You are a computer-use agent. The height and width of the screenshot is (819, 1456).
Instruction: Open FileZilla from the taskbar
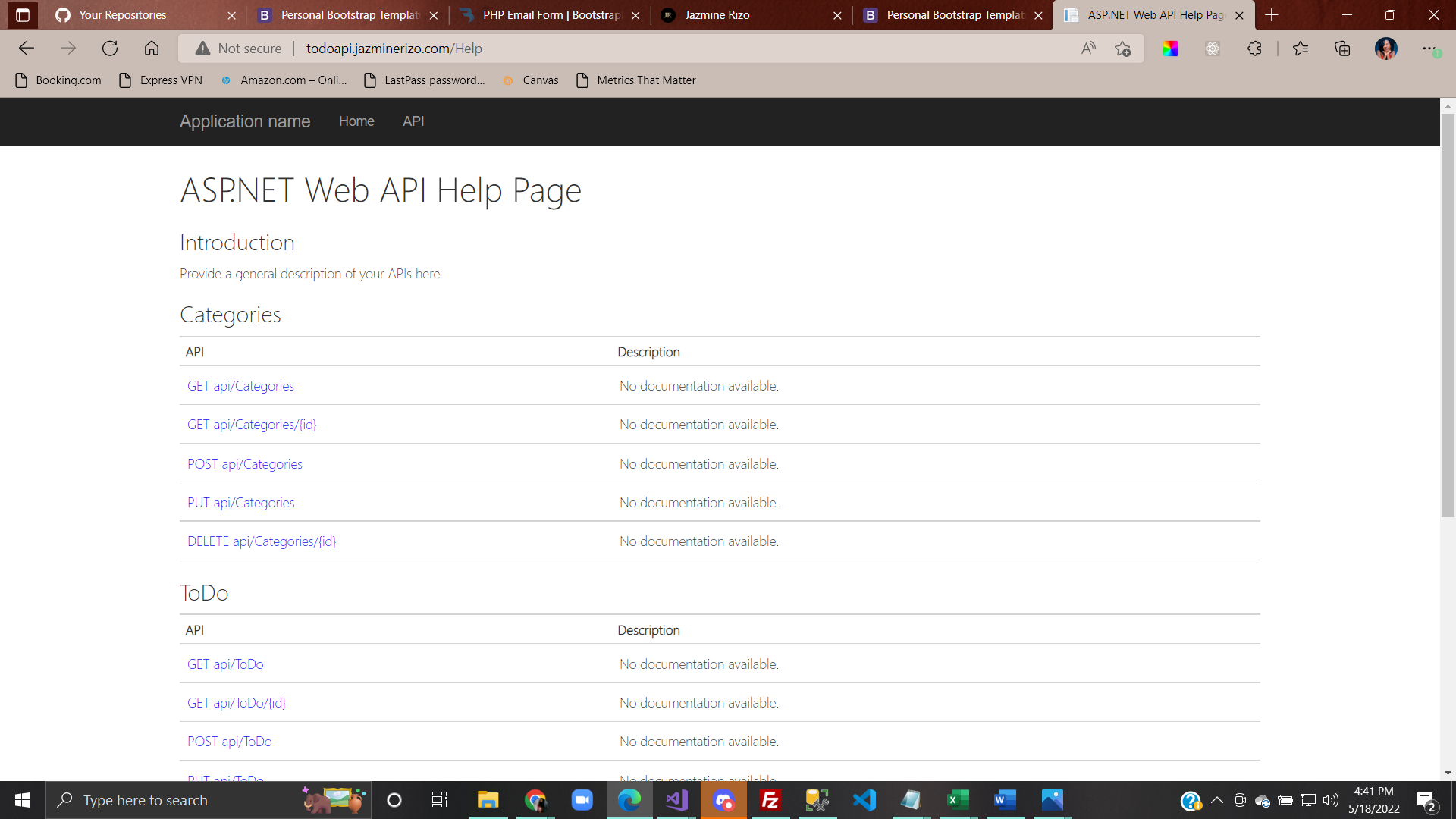coord(770,800)
